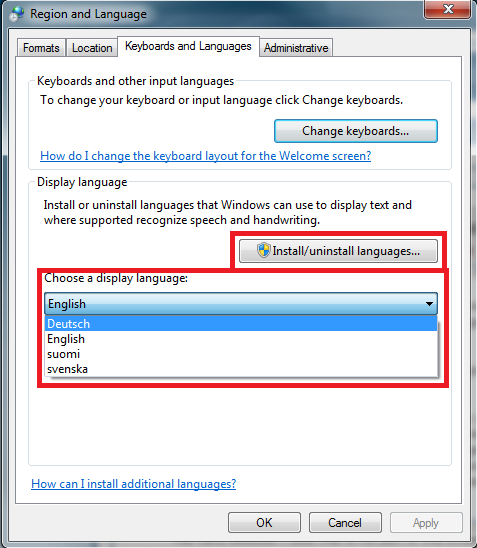477x548 pixels.
Task: Click the Region and Language globe icon
Action: click(17, 14)
